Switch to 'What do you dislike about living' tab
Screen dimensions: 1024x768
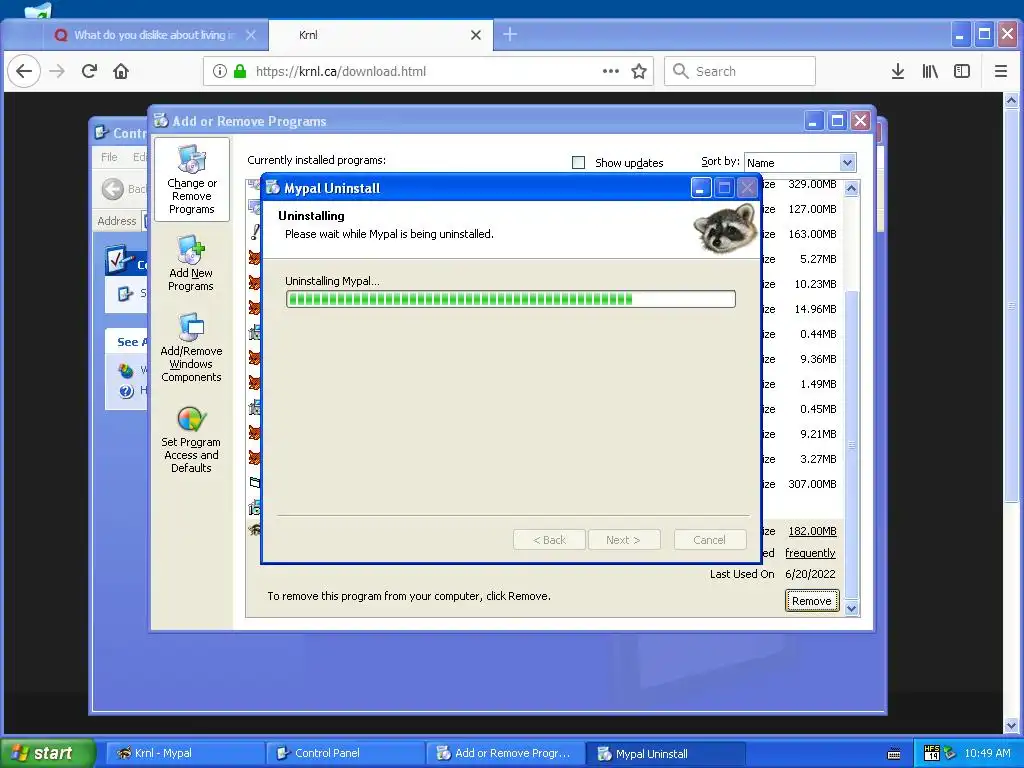coord(154,35)
